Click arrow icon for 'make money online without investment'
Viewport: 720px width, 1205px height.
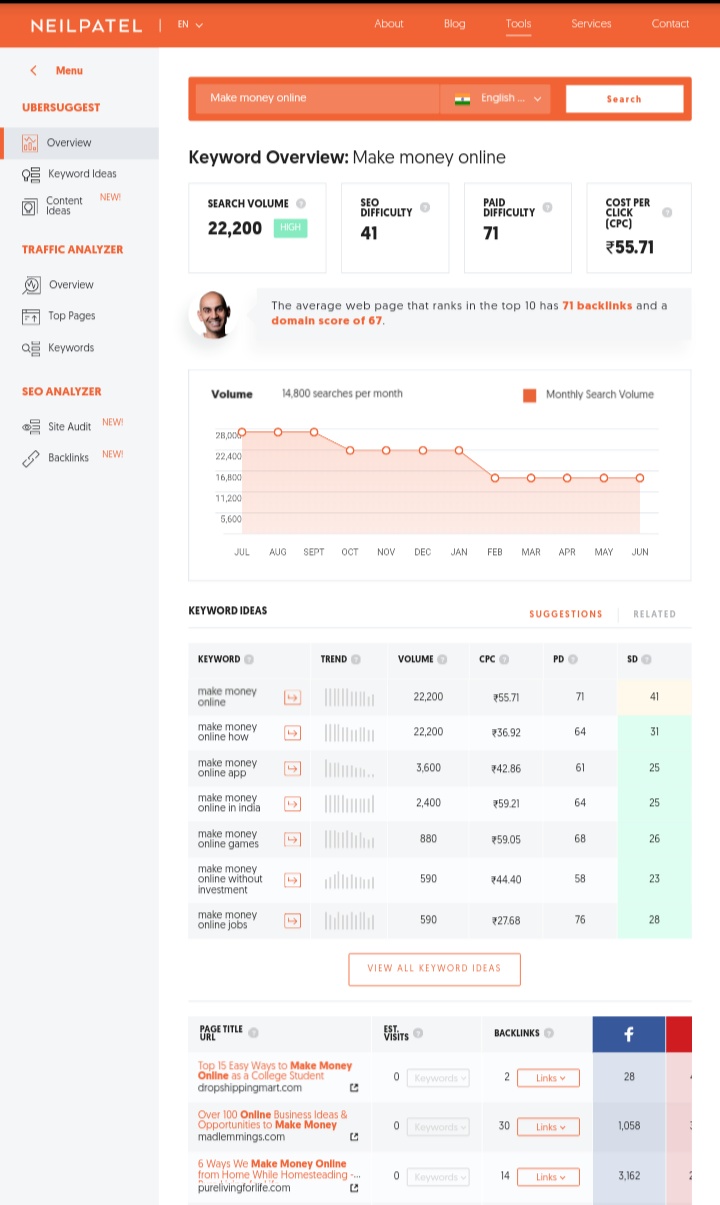click(x=292, y=880)
